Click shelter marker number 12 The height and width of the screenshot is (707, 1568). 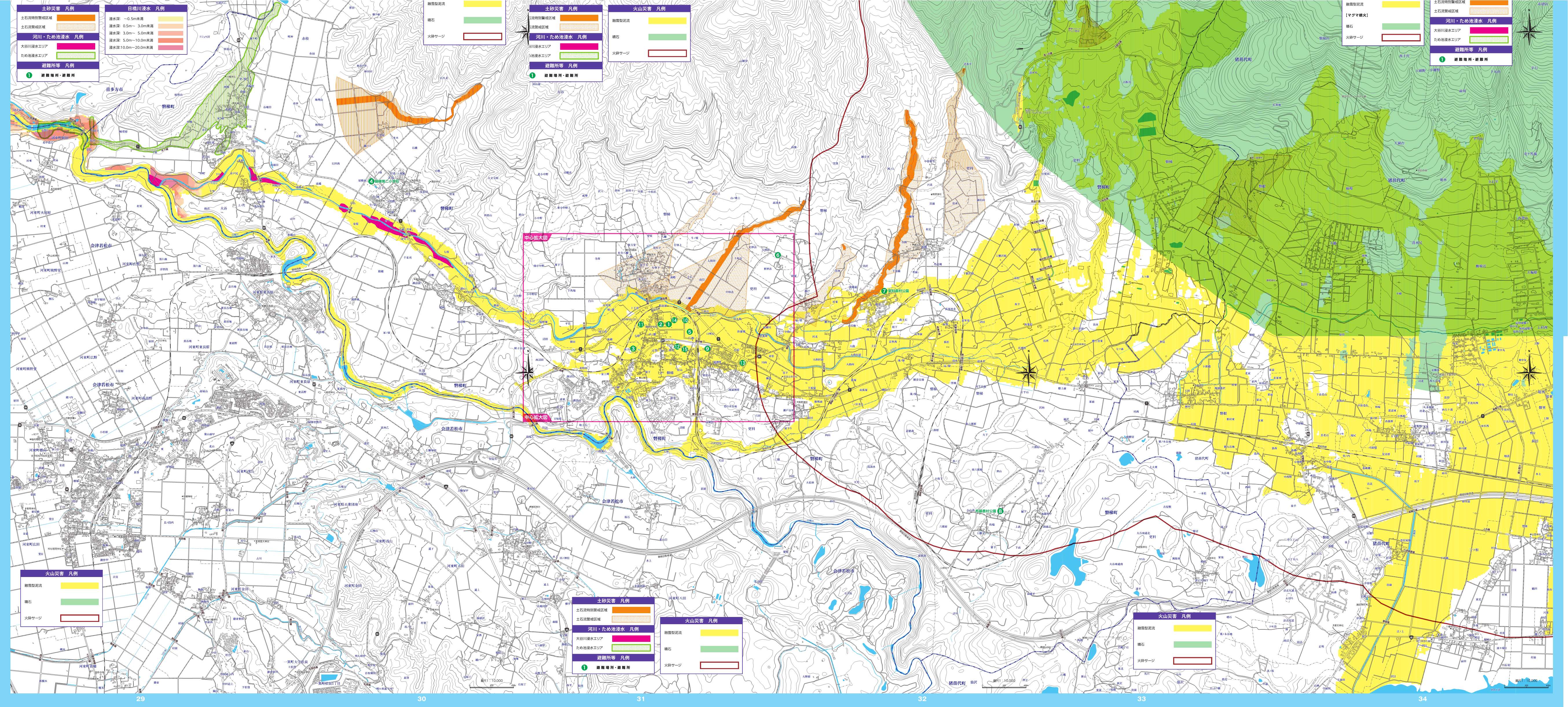(677, 347)
